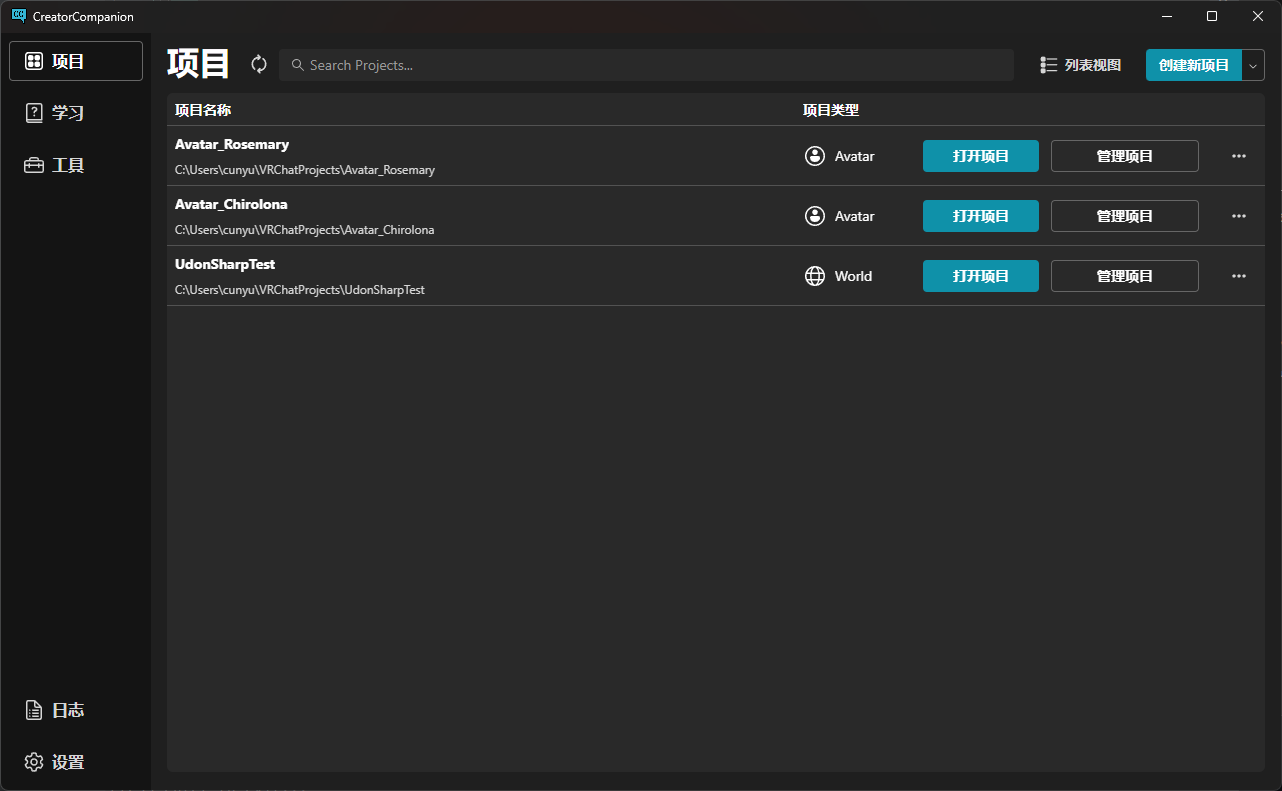Click the 工具 toolbox icon
The height and width of the screenshot is (791, 1282).
34,165
